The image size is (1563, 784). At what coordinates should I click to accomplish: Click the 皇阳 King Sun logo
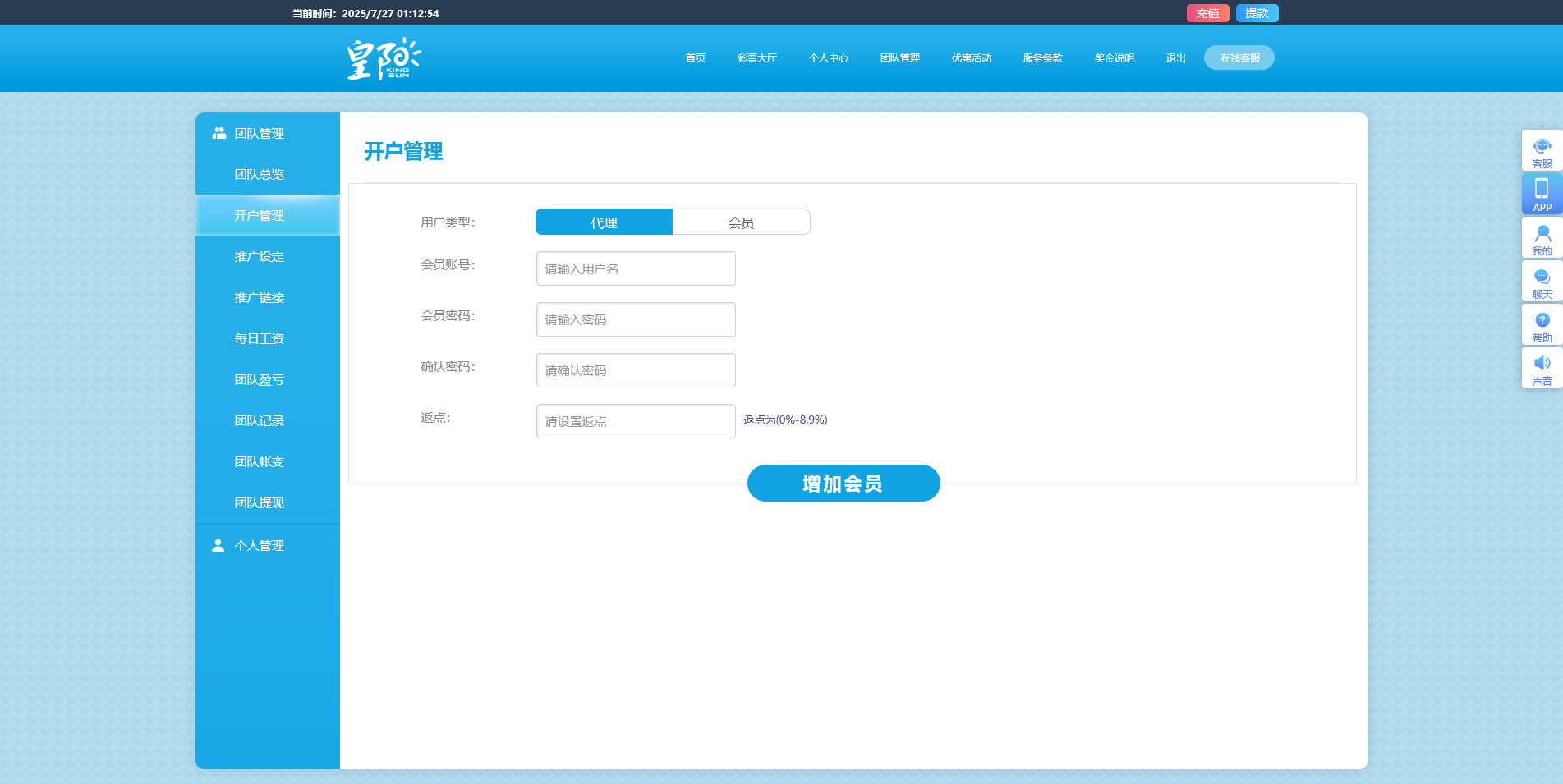point(384,58)
